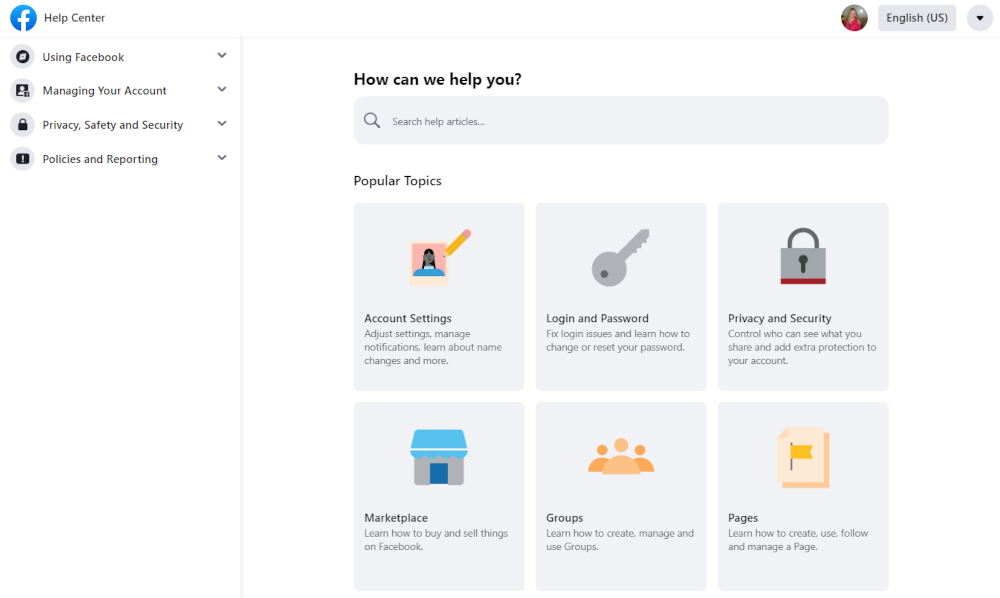Expand the Policies and Reporting chevron
This screenshot has height=598, width=1000.
(x=222, y=157)
